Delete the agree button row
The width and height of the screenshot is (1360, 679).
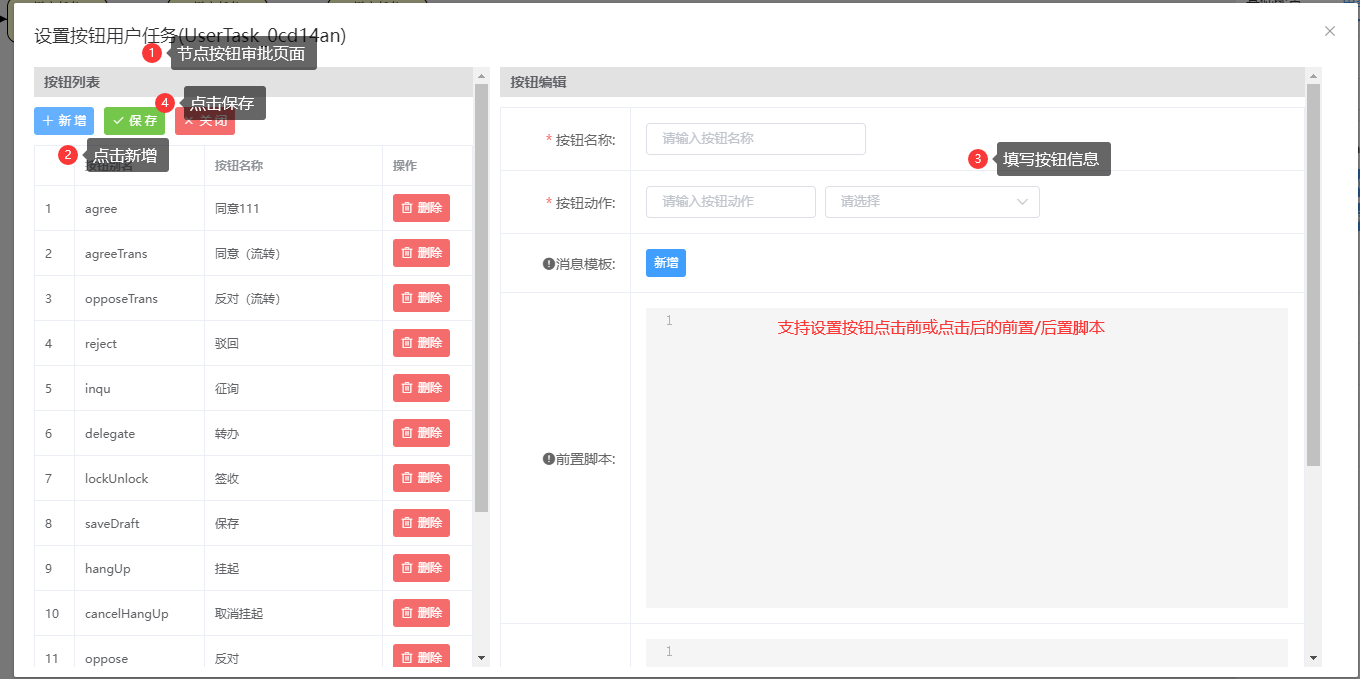(421, 208)
